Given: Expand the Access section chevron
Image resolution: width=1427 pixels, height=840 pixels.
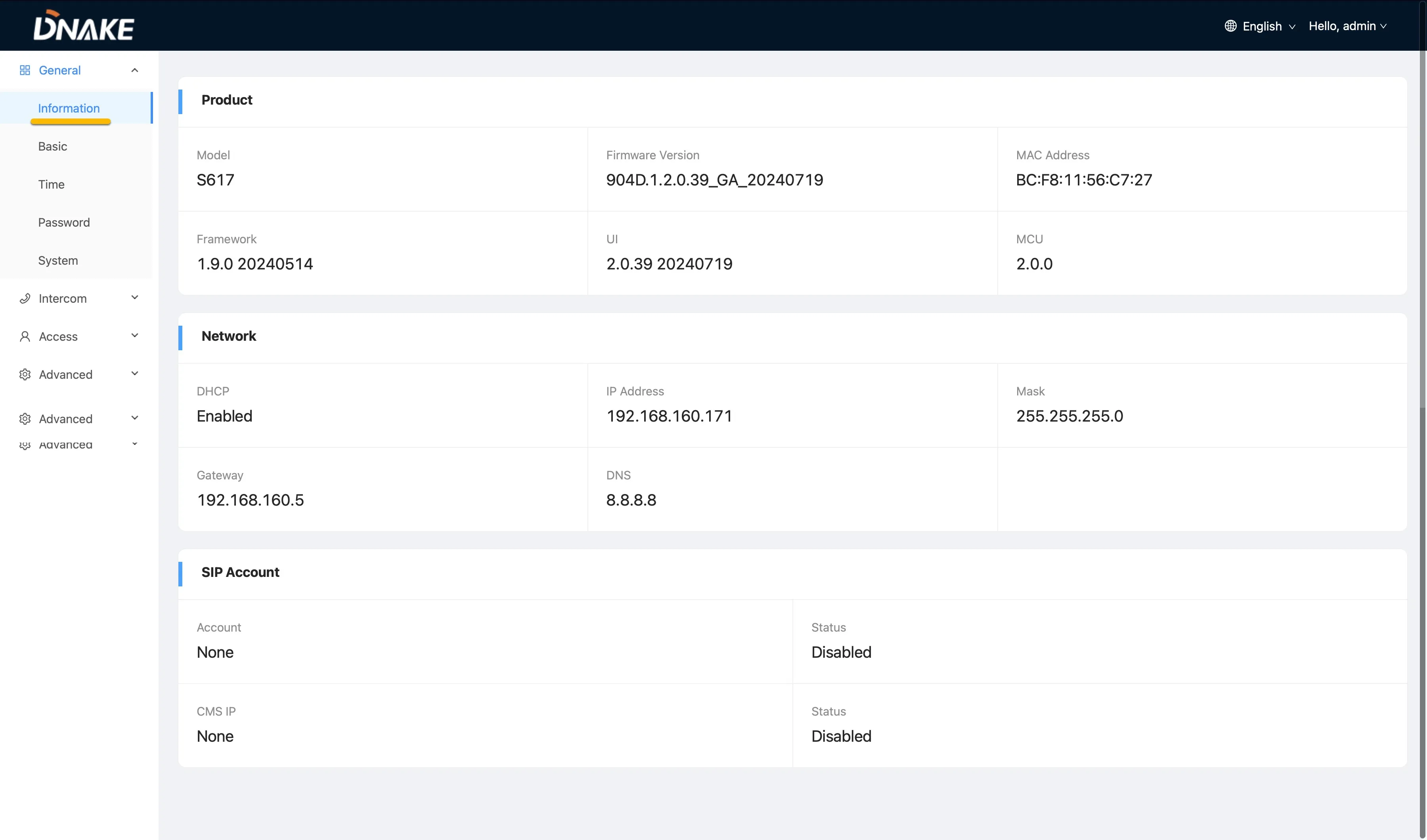Looking at the screenshot, I should click(135, 336).
